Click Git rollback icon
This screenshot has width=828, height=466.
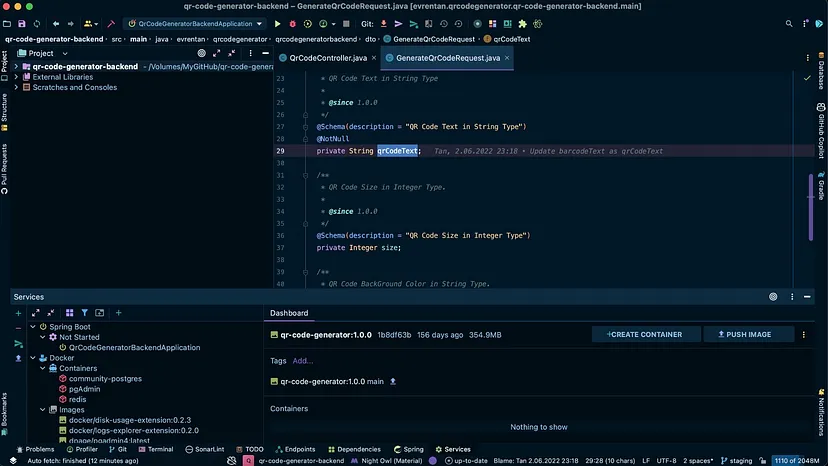click(458, 24)
